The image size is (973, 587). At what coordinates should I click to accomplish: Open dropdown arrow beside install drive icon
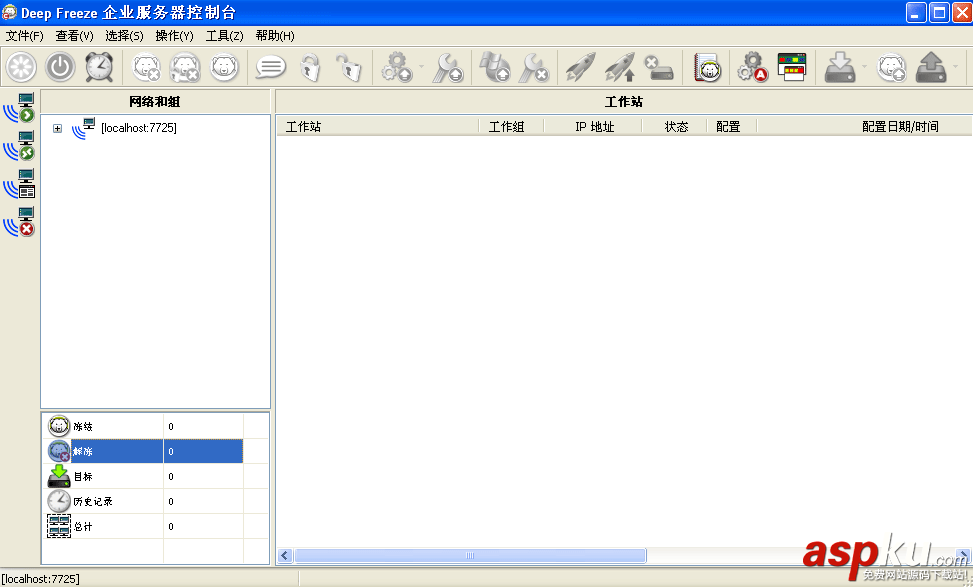click(864, 67)
